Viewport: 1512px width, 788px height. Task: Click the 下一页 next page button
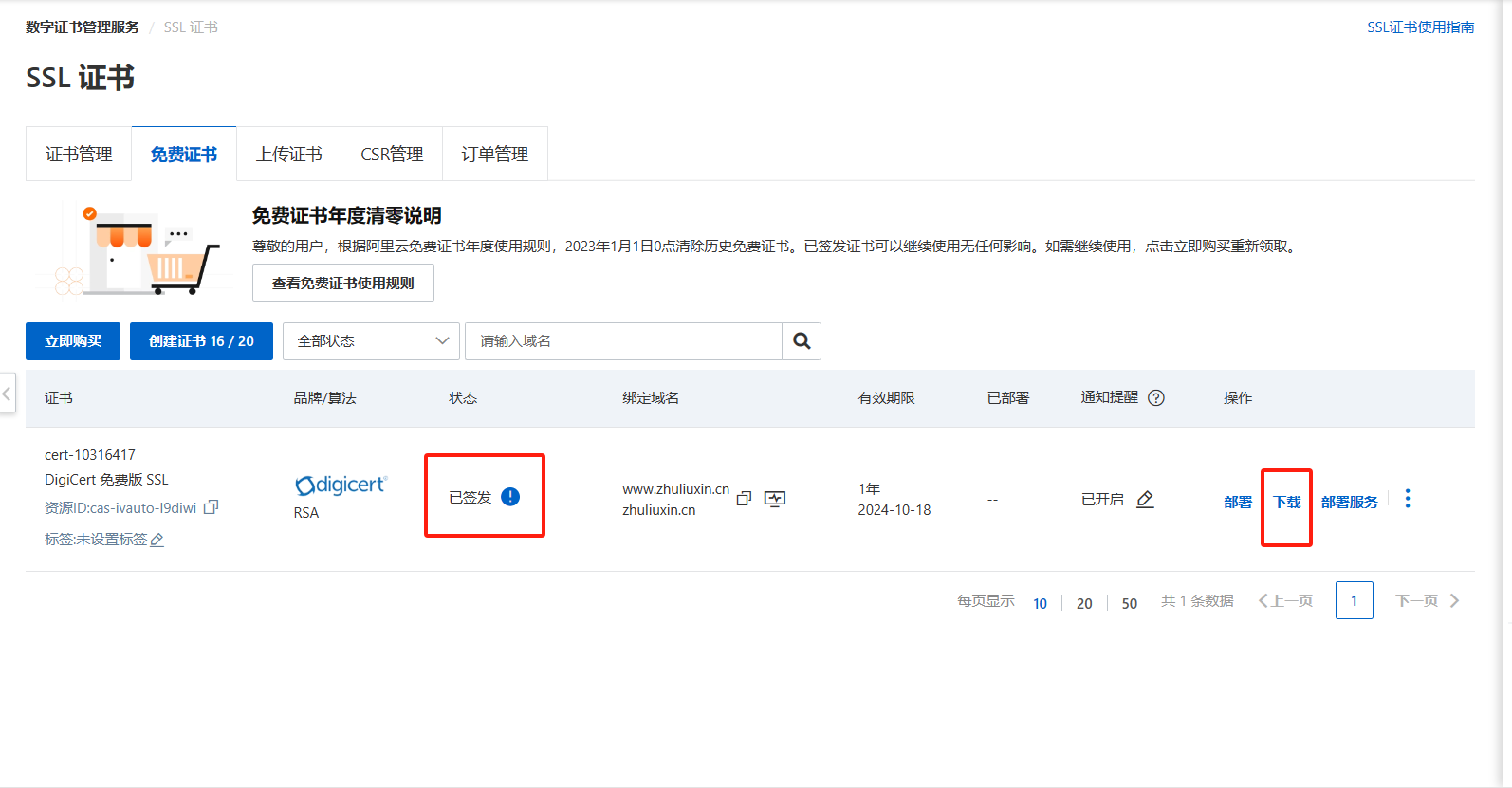pyautogui.click(x=1427, y=600)
